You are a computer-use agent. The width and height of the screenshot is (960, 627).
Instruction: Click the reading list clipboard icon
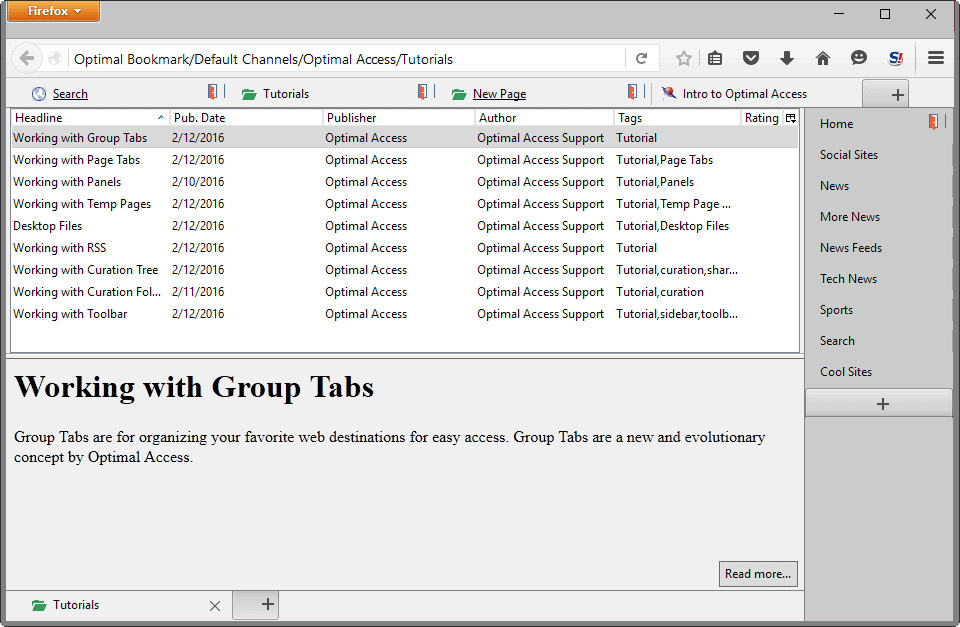click(x=715, y=58)
